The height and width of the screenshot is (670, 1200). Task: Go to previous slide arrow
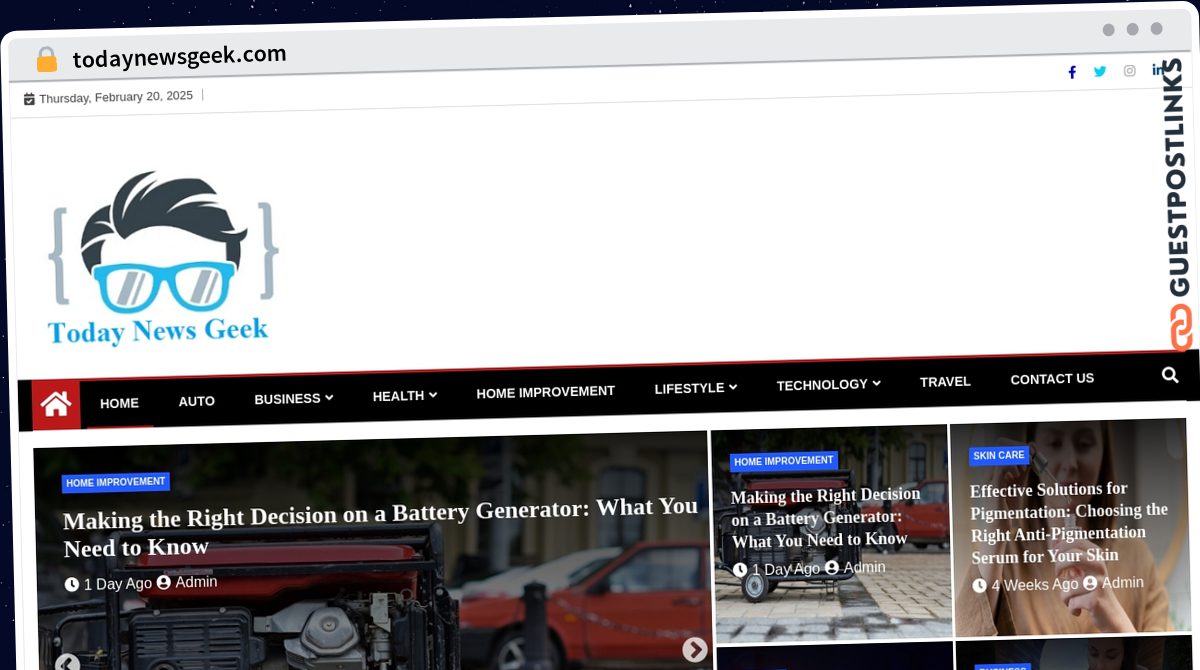tap(67, 663)
